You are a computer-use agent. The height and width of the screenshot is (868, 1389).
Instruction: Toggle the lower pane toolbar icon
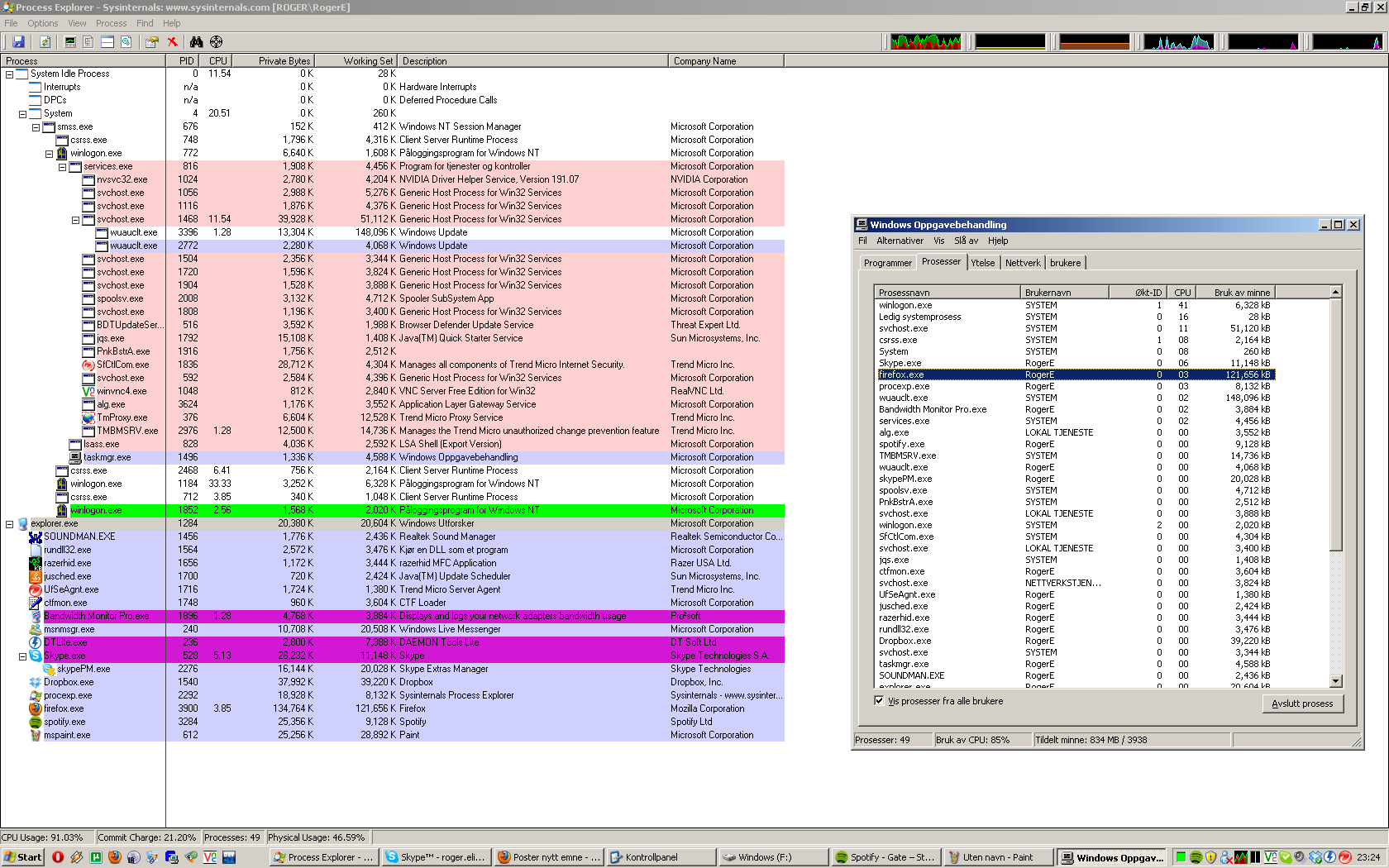click(107, 42)
